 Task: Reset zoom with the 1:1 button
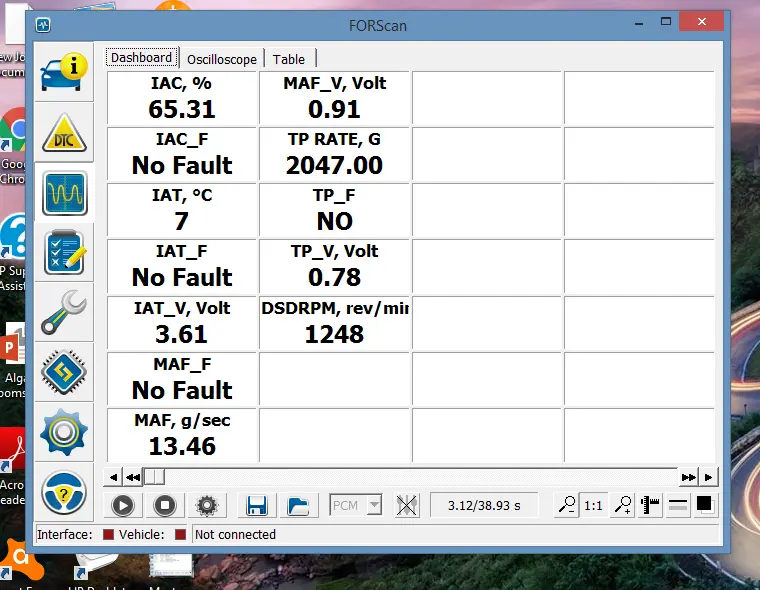coord(593,506)
